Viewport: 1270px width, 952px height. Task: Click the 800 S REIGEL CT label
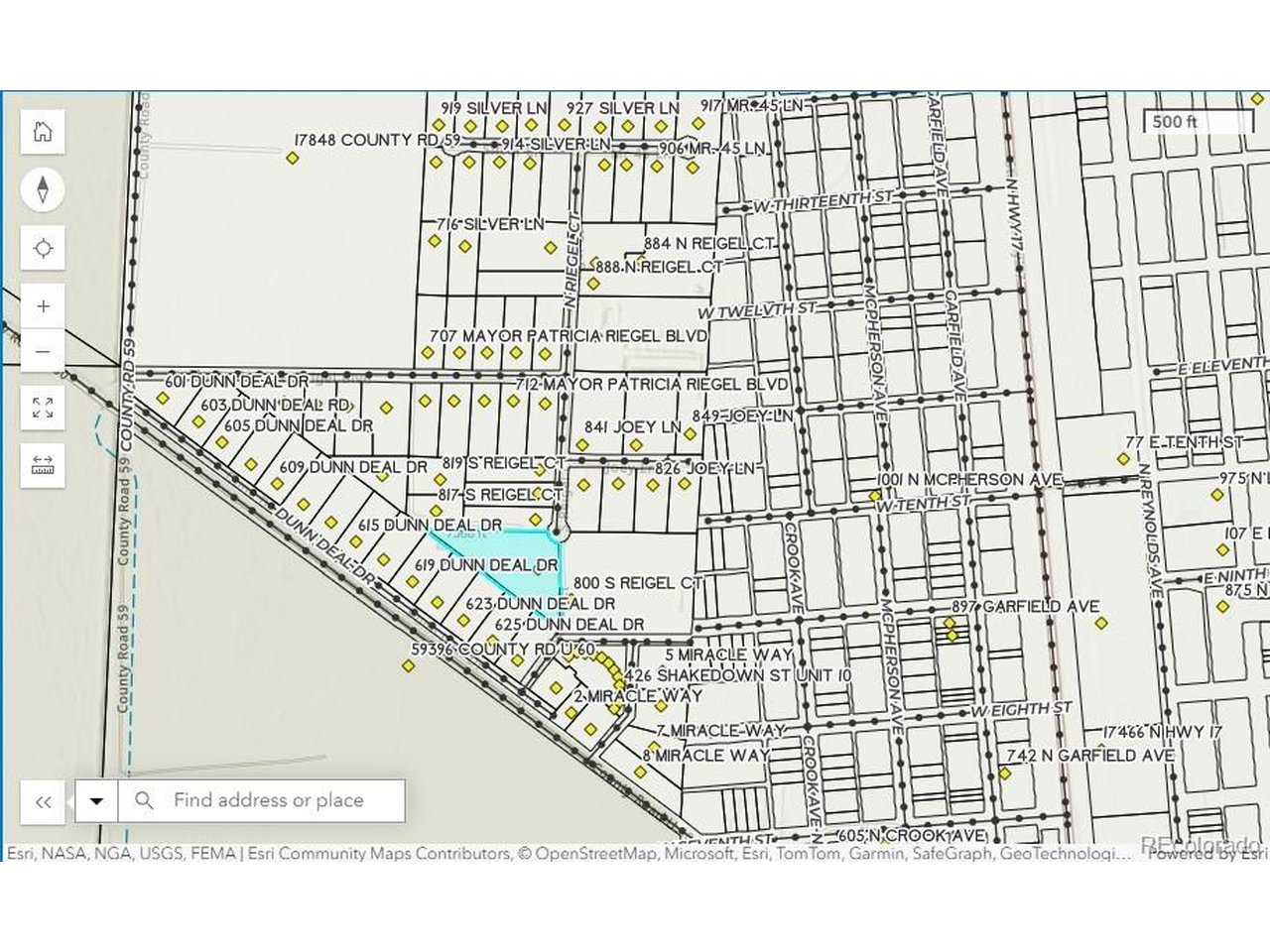pos(638,583)
